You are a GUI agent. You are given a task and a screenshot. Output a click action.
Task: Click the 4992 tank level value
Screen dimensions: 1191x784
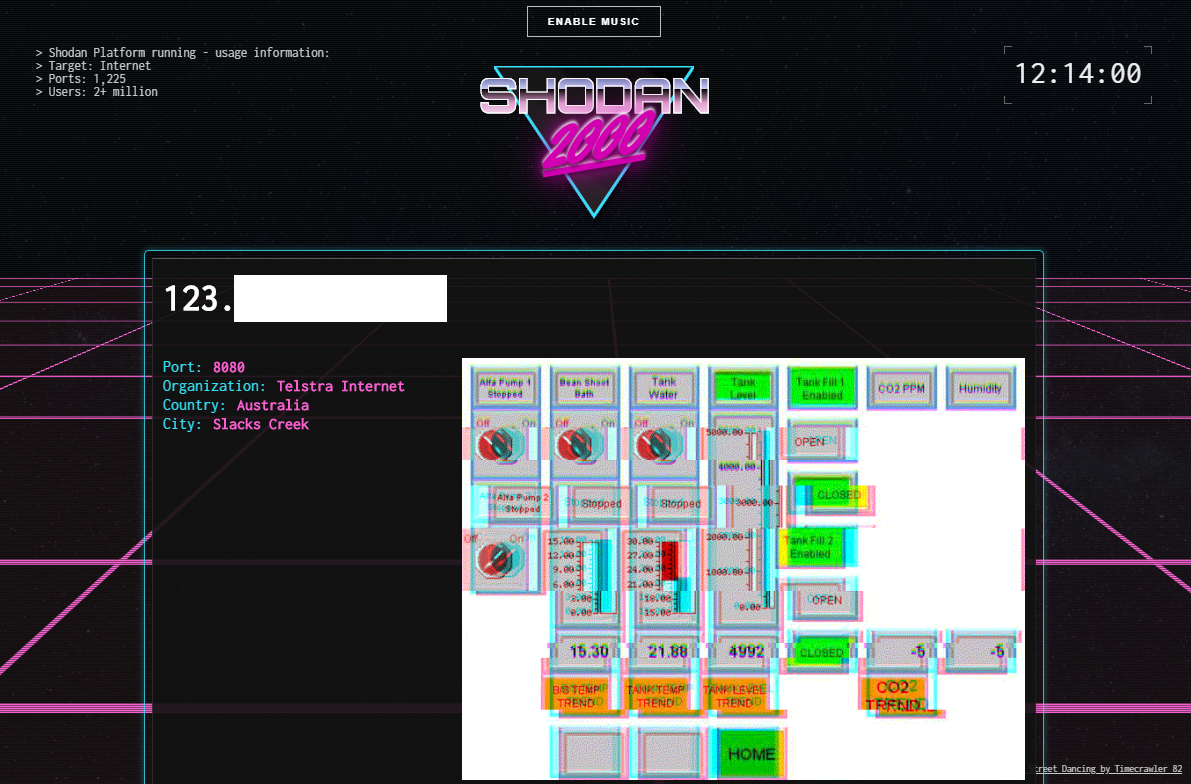coord(746,652)
